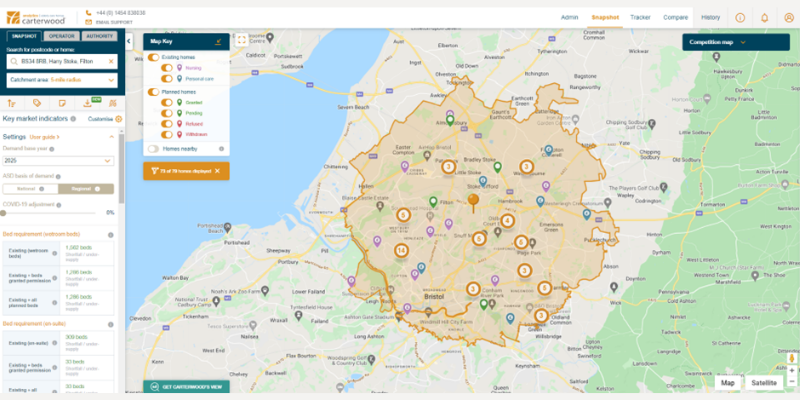Image resolution: width=800 pixels, height=400 pixels.
Task: Toggle Pending planned homes
Action: click(167, 113)
